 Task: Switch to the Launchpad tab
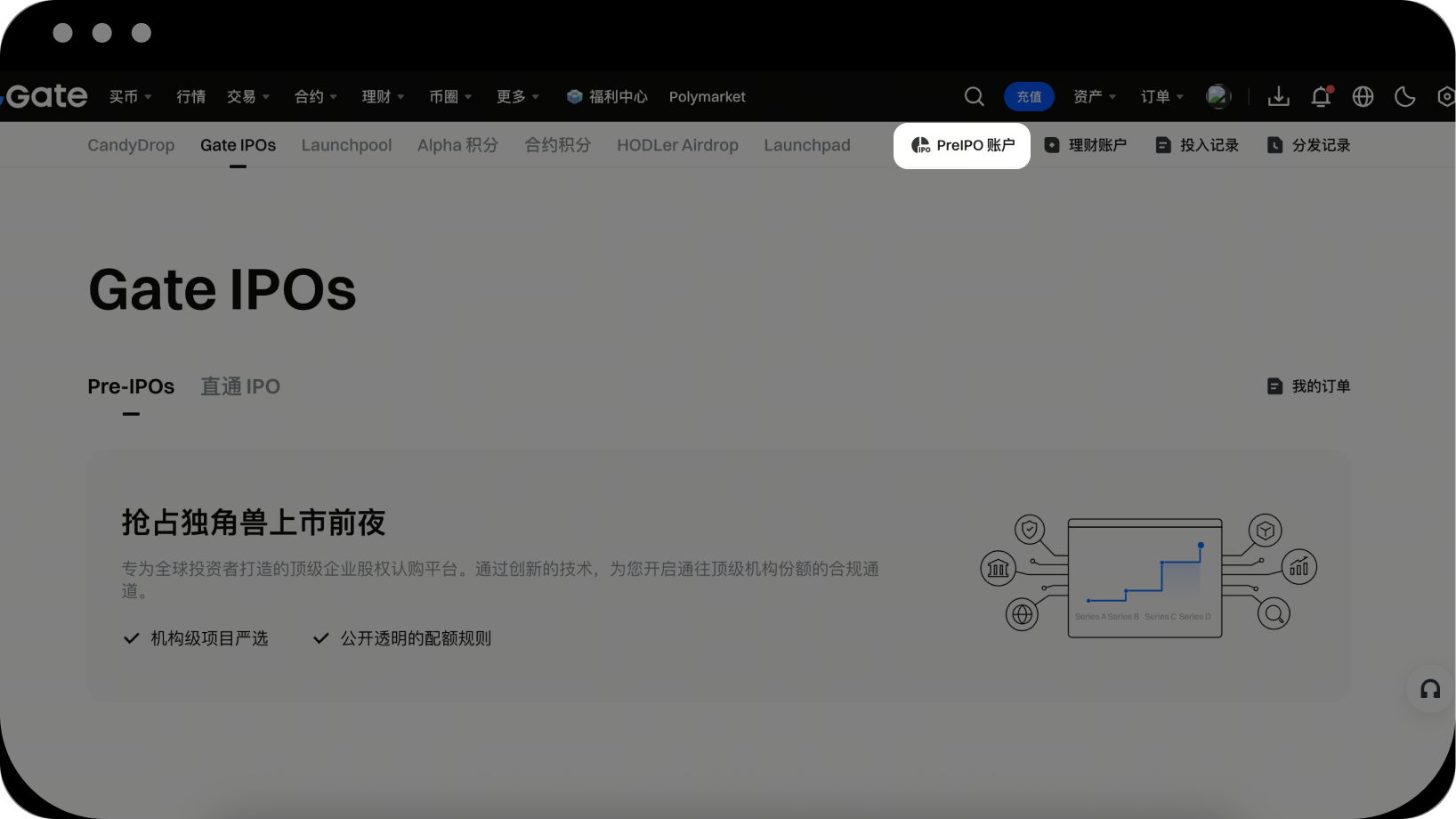[x=807, y=145]
